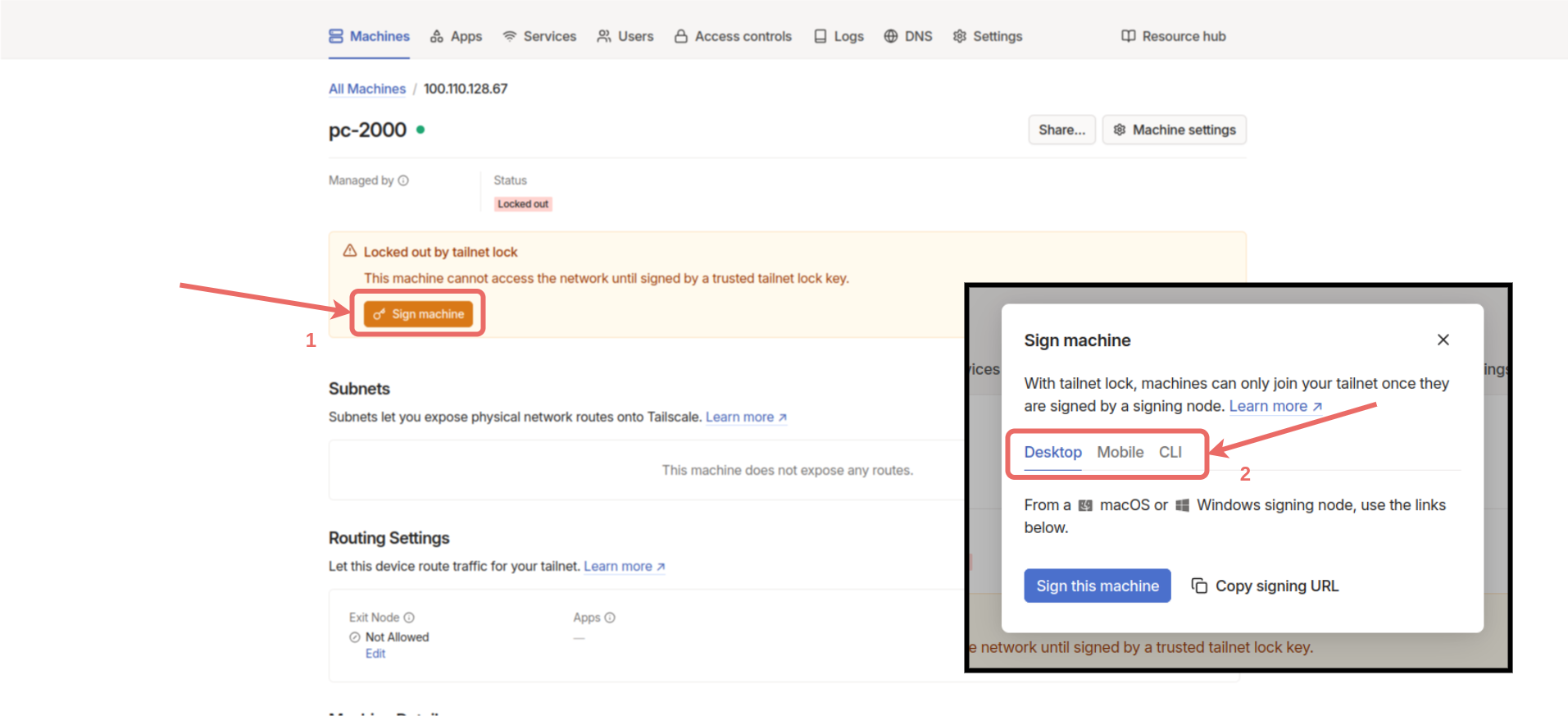The width and height of the screenshot is (1568, 716).
Task: View the Logs tab
Action: pos(839,36)
